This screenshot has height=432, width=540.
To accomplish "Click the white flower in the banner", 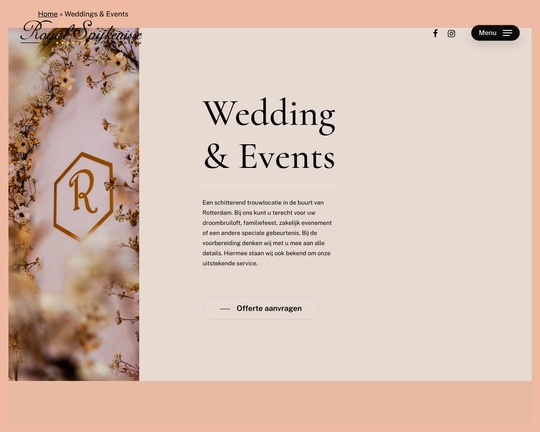I will tap(66, 80).
